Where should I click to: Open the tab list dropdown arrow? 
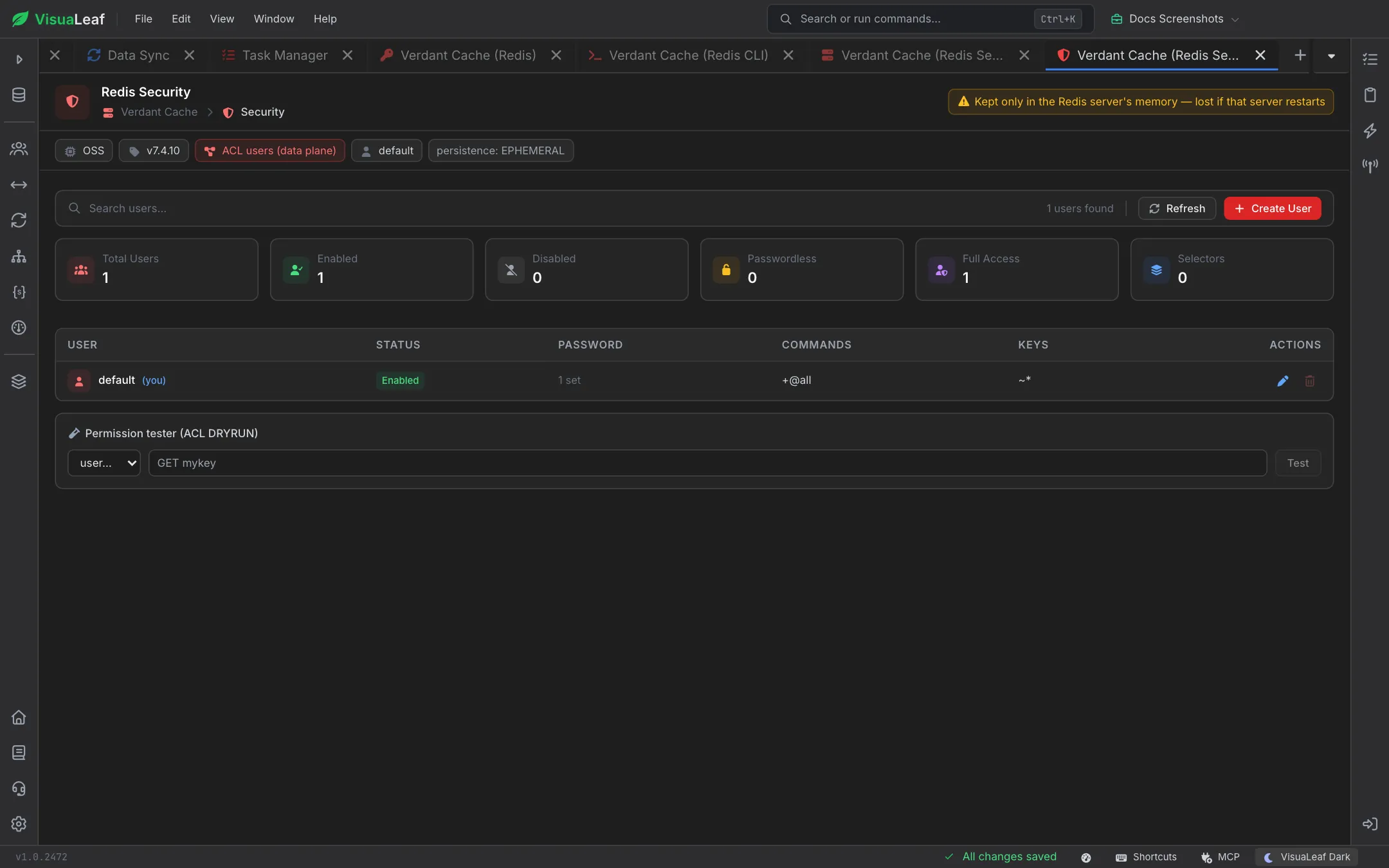[1331, 56]
